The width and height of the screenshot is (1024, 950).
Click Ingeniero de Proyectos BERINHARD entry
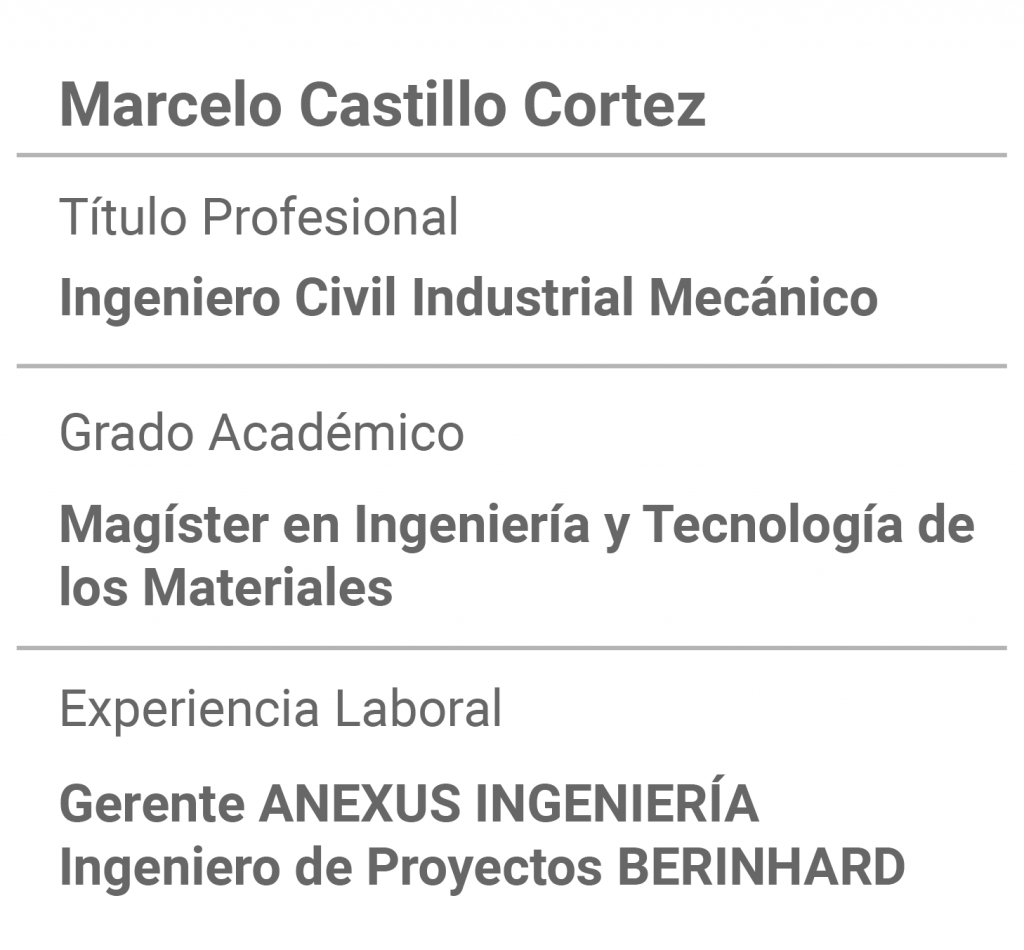pyautogui.click(x=482, y=868)
